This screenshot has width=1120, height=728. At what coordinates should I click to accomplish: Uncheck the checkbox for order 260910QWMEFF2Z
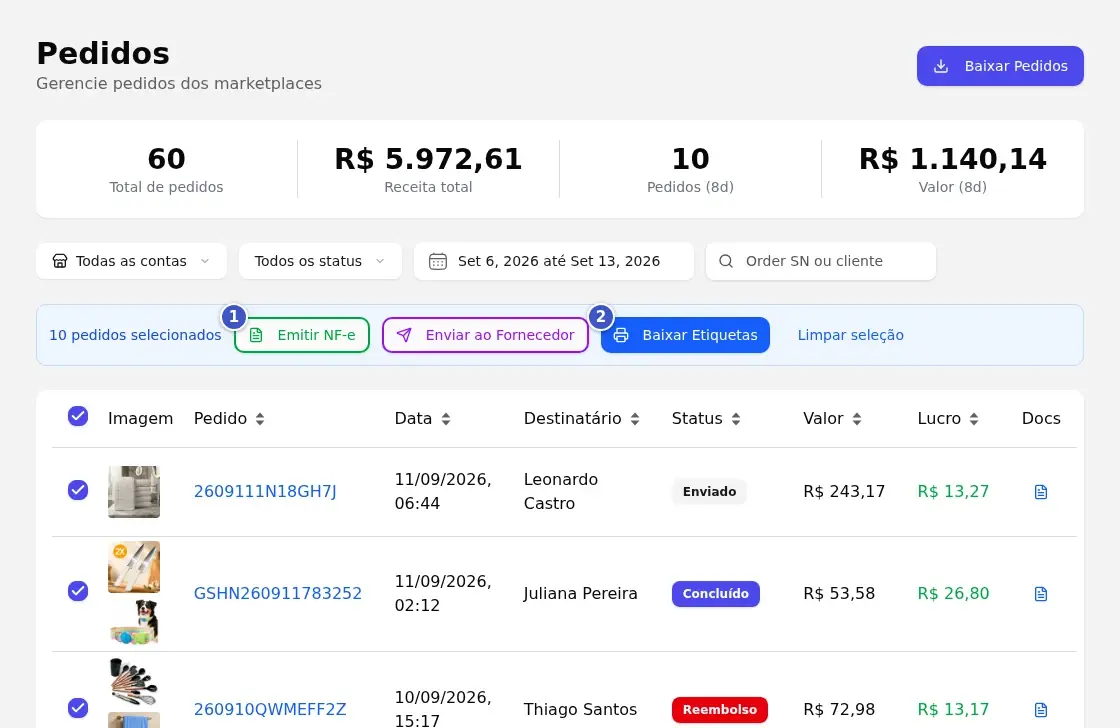pyautogui.click(x=78, y=708)
